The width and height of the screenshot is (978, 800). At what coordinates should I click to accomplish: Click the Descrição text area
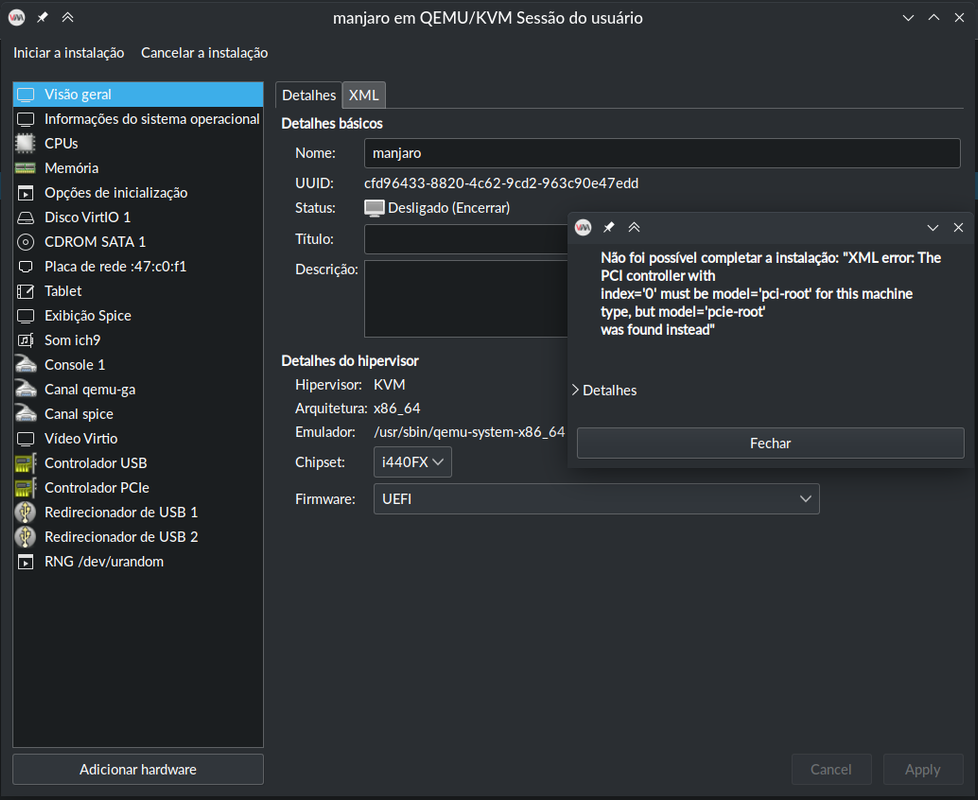pos(466,299)
